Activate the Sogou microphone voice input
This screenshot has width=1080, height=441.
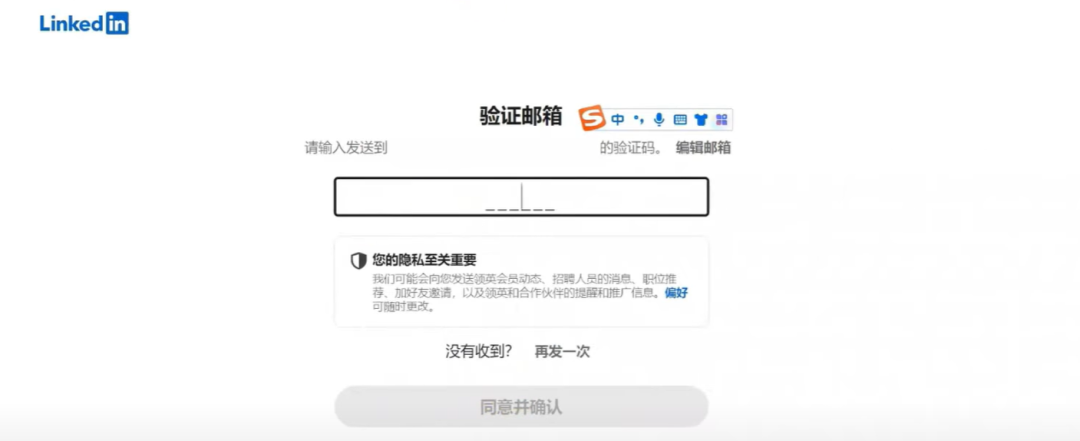coord(659,120)
